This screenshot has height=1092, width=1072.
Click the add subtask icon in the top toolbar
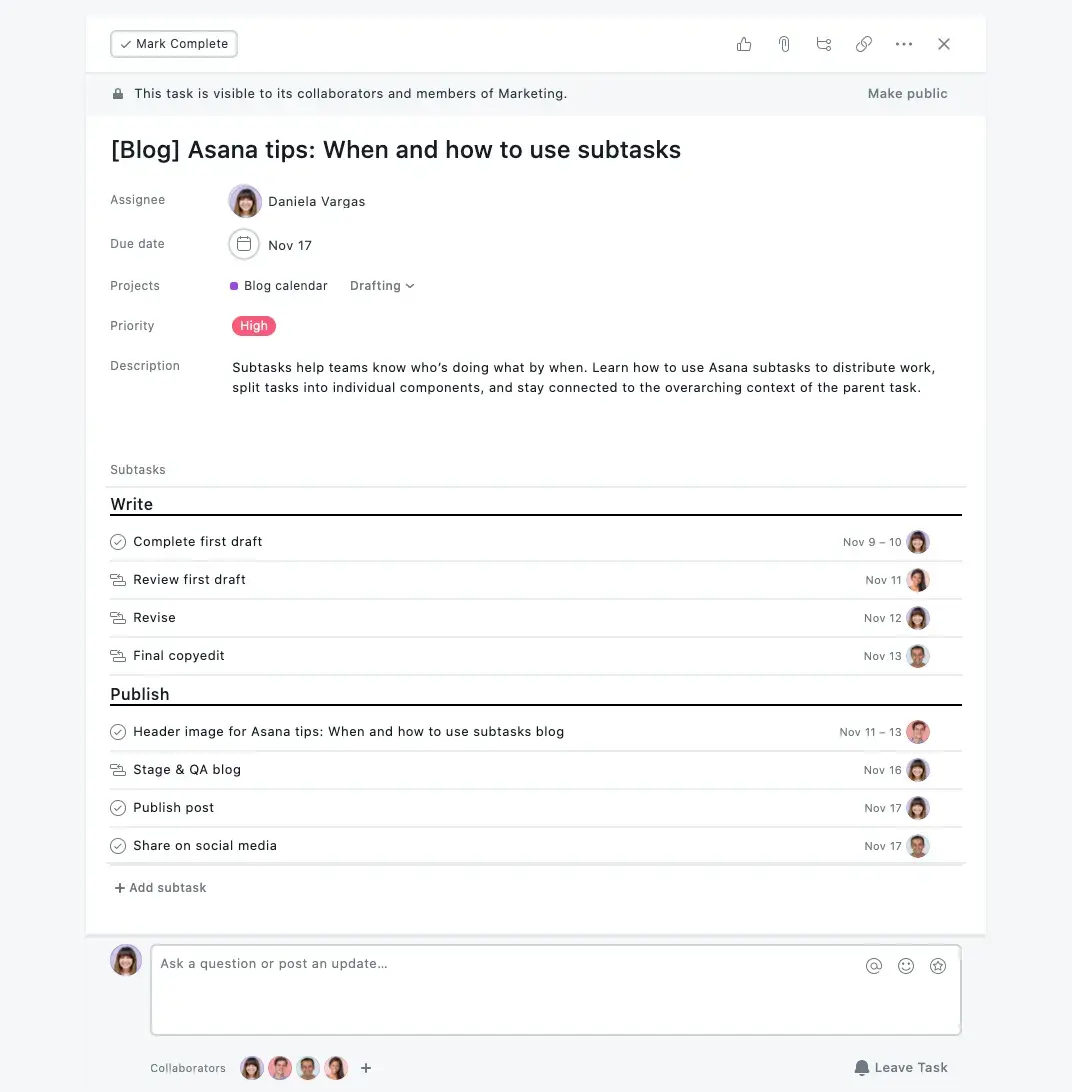tap(824, 44)
